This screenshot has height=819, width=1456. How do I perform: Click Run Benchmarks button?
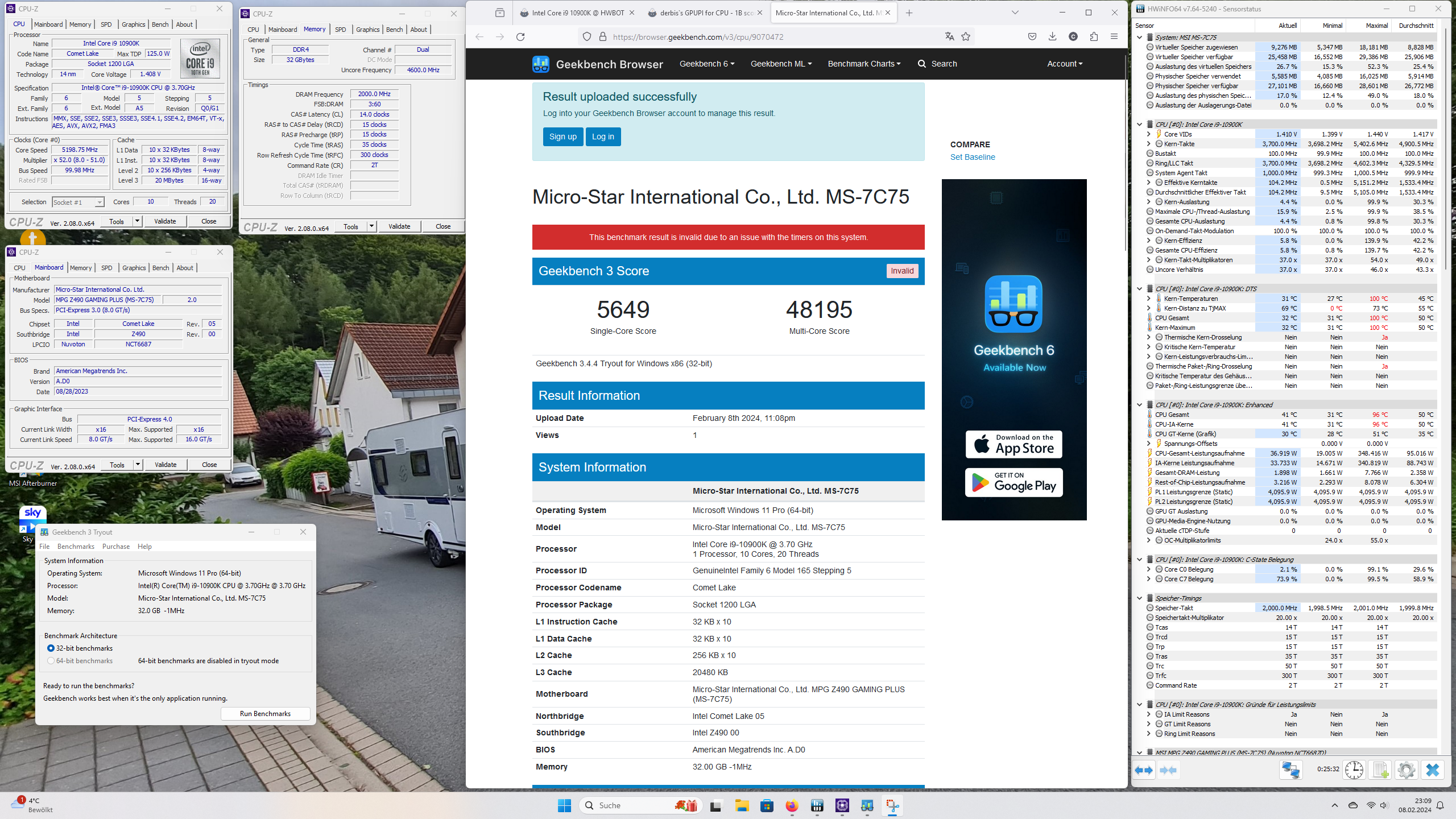(265, 714)
